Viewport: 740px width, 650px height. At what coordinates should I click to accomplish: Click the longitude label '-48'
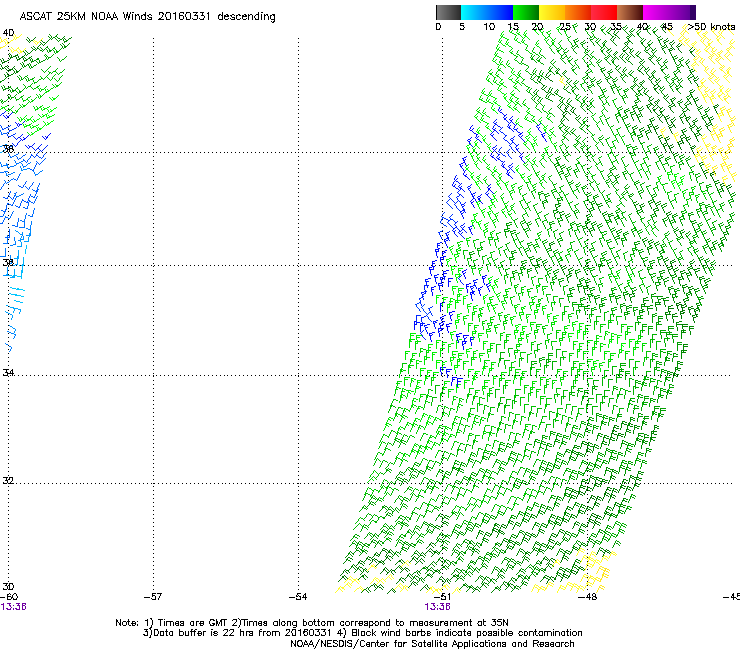pos(587,597)
